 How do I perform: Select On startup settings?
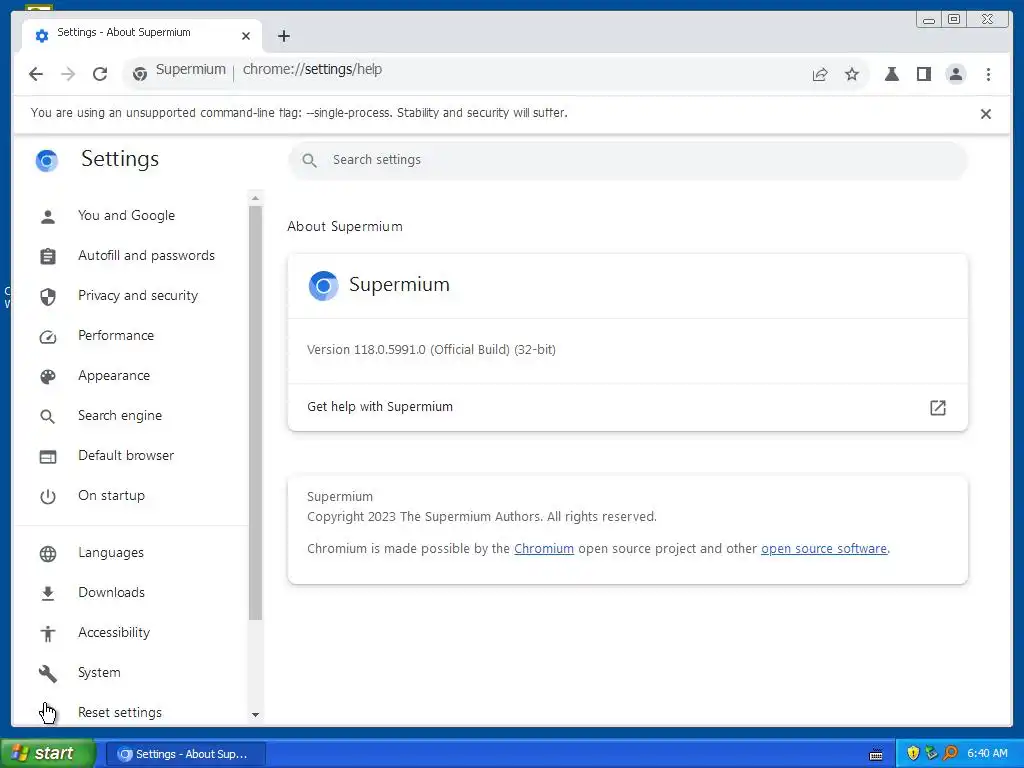(111, 495)
